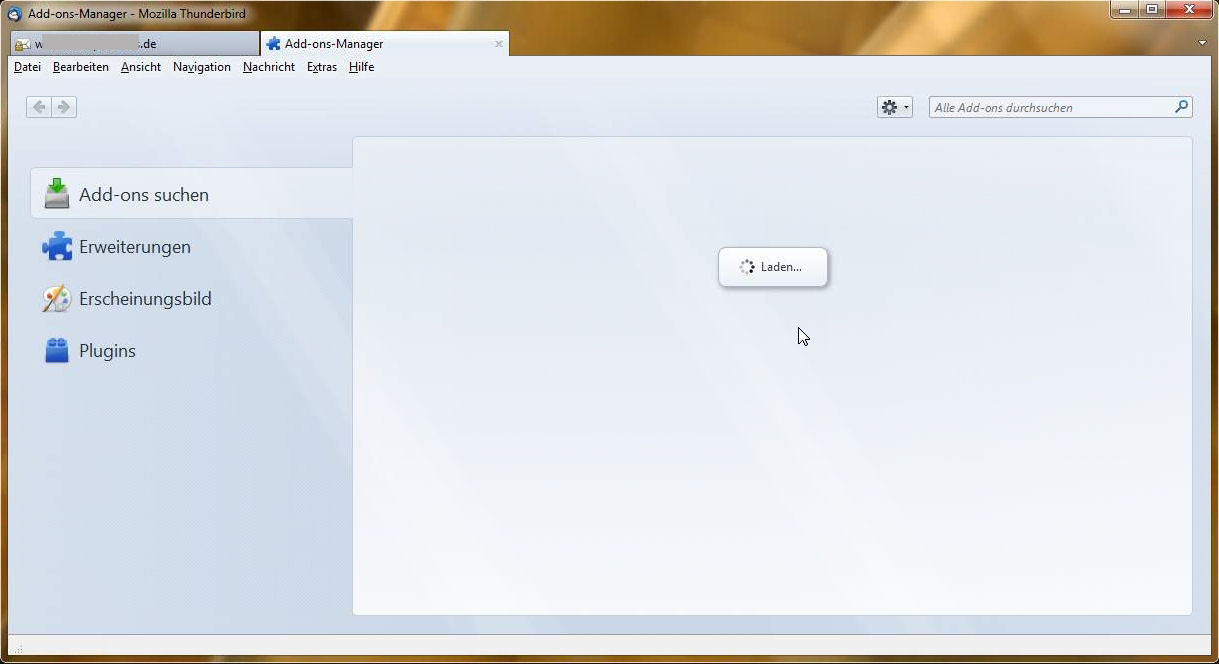This screenshot has width=1219, height=664.
Task: Open the Datei menu
Action: tap(27, 67)
